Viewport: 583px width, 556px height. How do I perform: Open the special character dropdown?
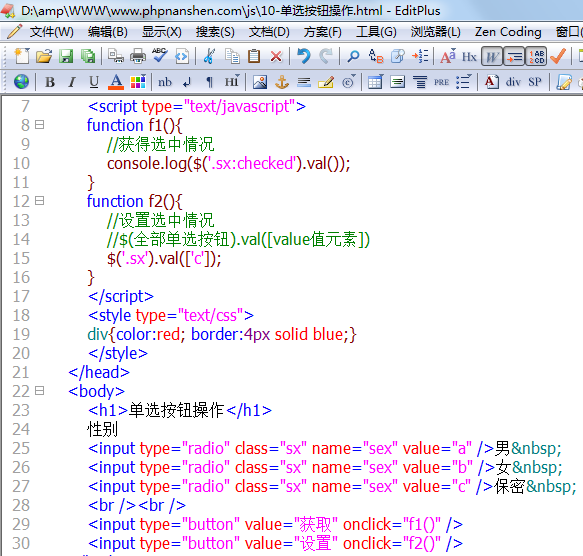pos(348,82)
